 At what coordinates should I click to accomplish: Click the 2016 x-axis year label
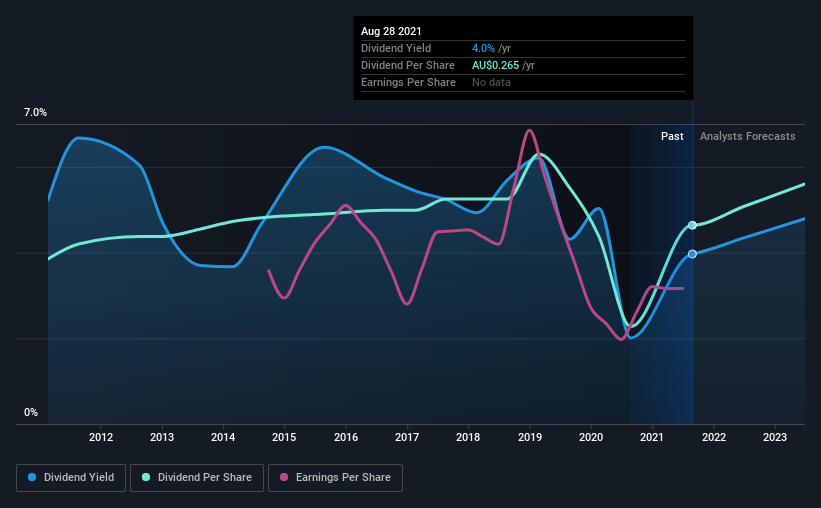tap(346, 437)
